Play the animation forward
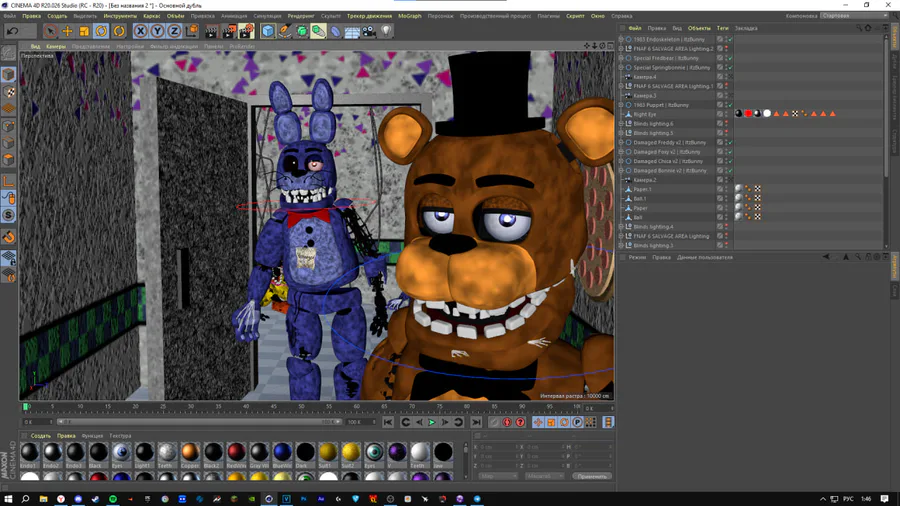The image size is (900, 506). click(432, 422)
